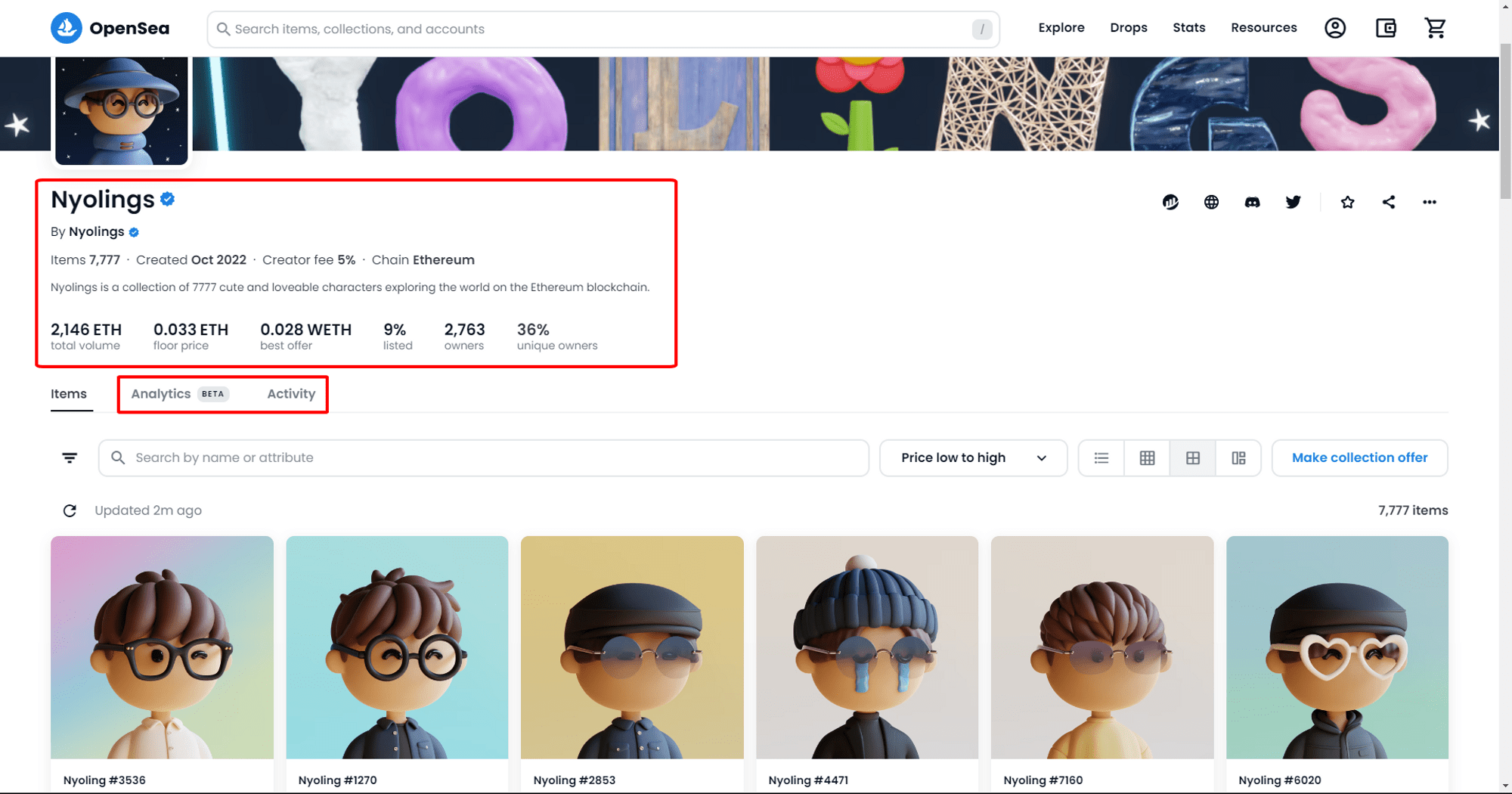Open the Stats menu link

point(1188,28)
